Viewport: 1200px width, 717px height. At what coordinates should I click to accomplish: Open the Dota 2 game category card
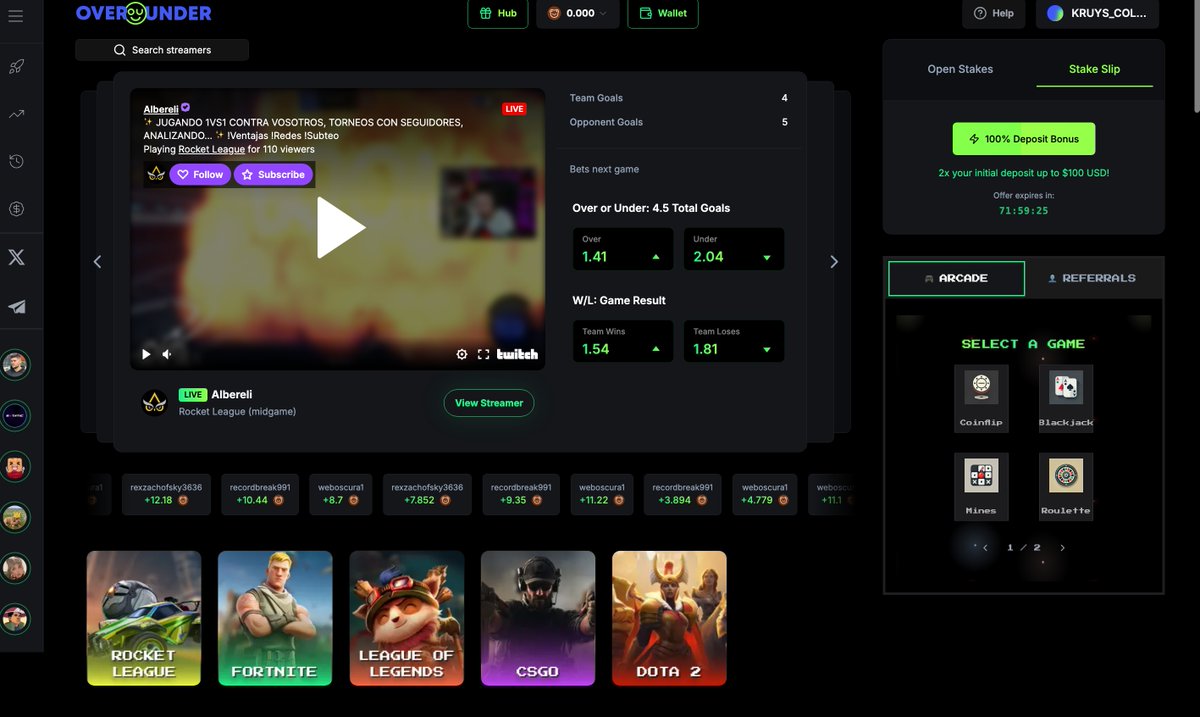click(x=669, y=618)
